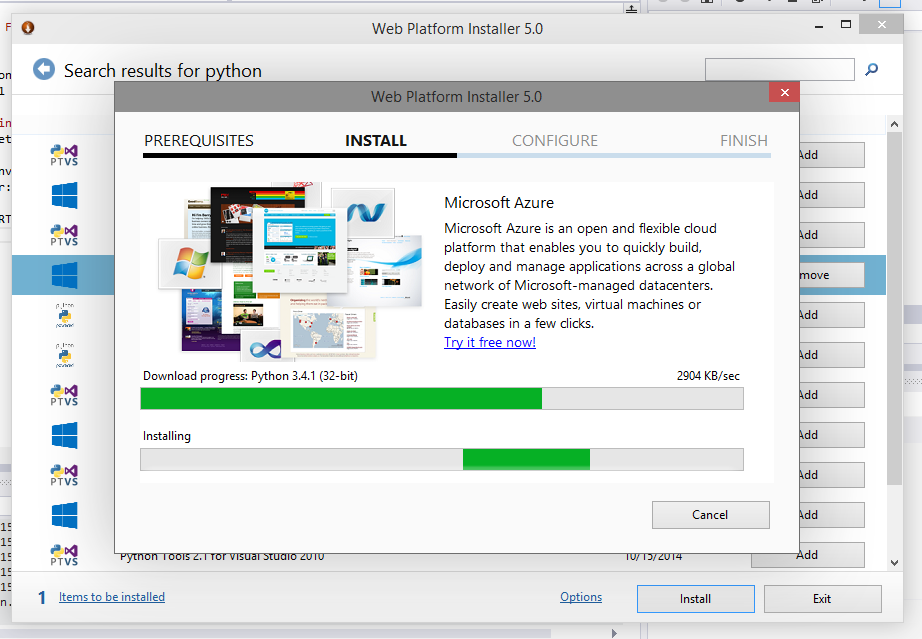Click the '2904 KB/sec' download speed
The height and width of the screenshot is (639, 922).
[708, 376]
